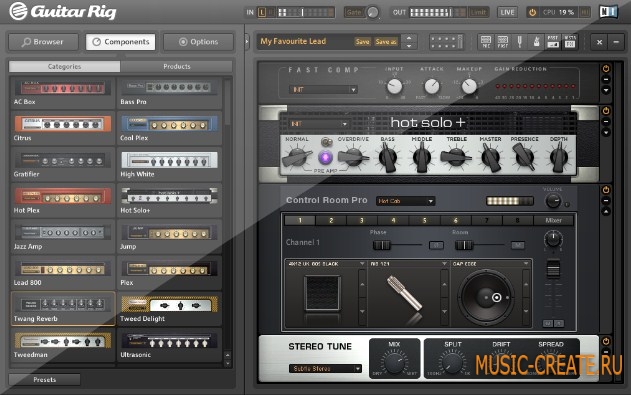
Task: Show the Tapedeck Post module
Action: tap(503, 42)
